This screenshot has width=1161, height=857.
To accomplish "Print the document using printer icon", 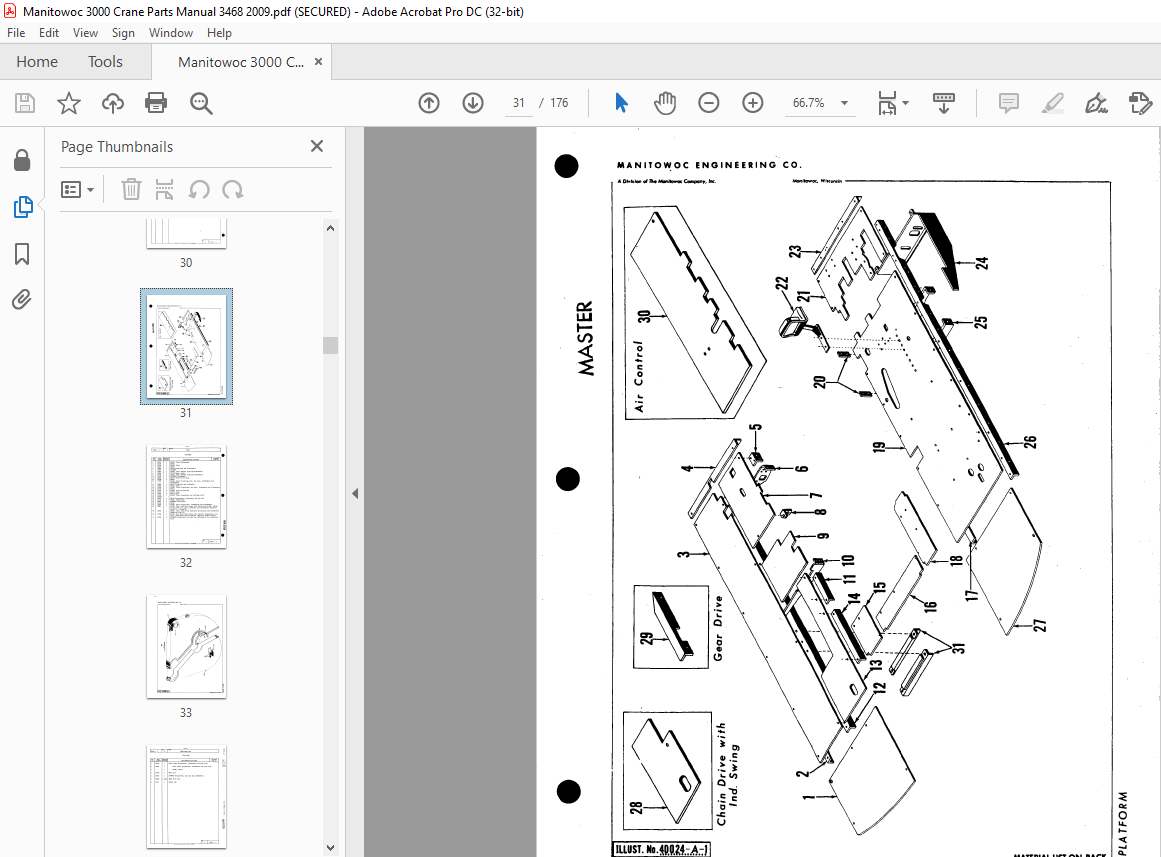I will (156, 103).
